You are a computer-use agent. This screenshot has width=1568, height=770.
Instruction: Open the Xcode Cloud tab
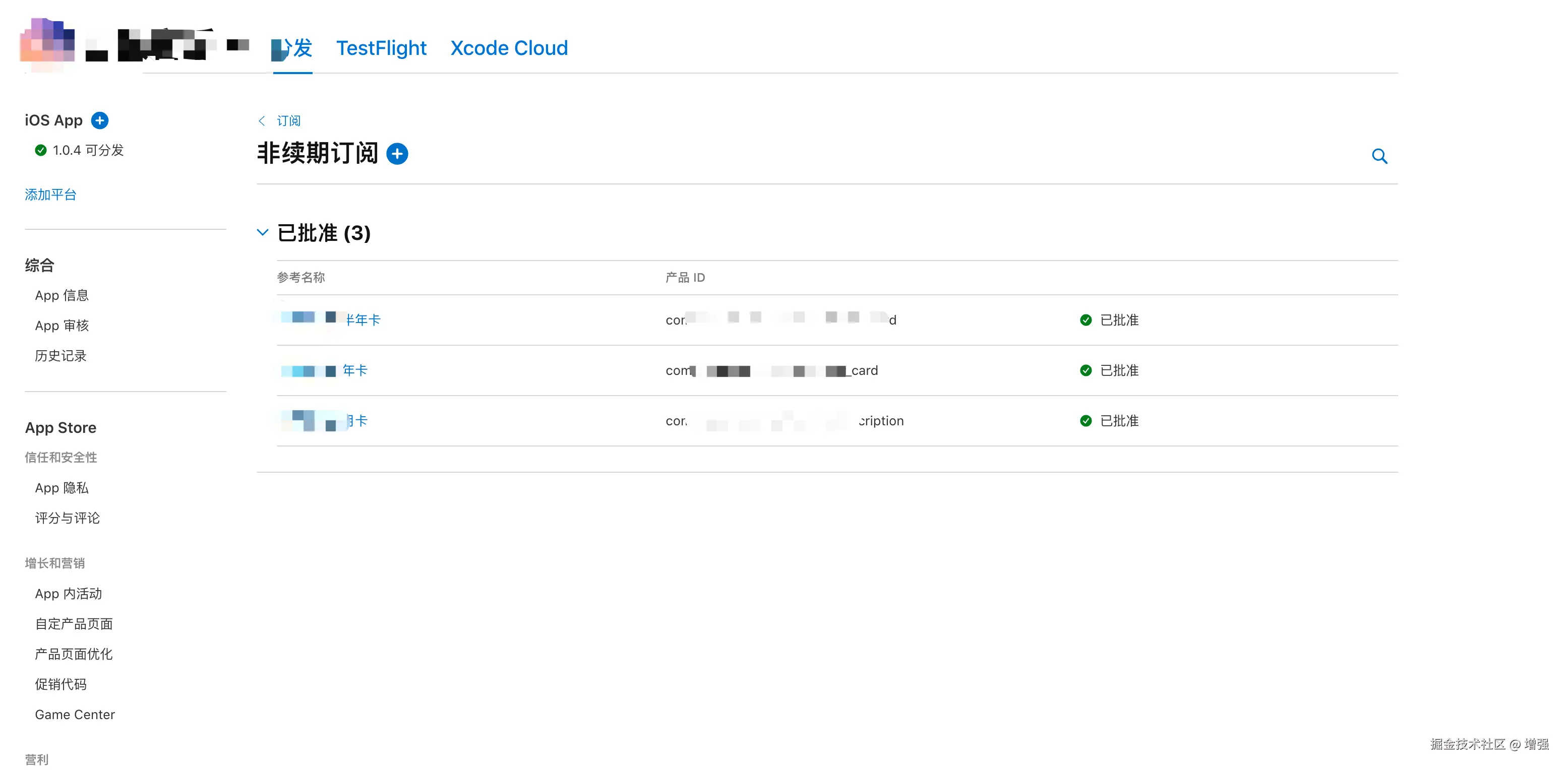pos(509,48)
